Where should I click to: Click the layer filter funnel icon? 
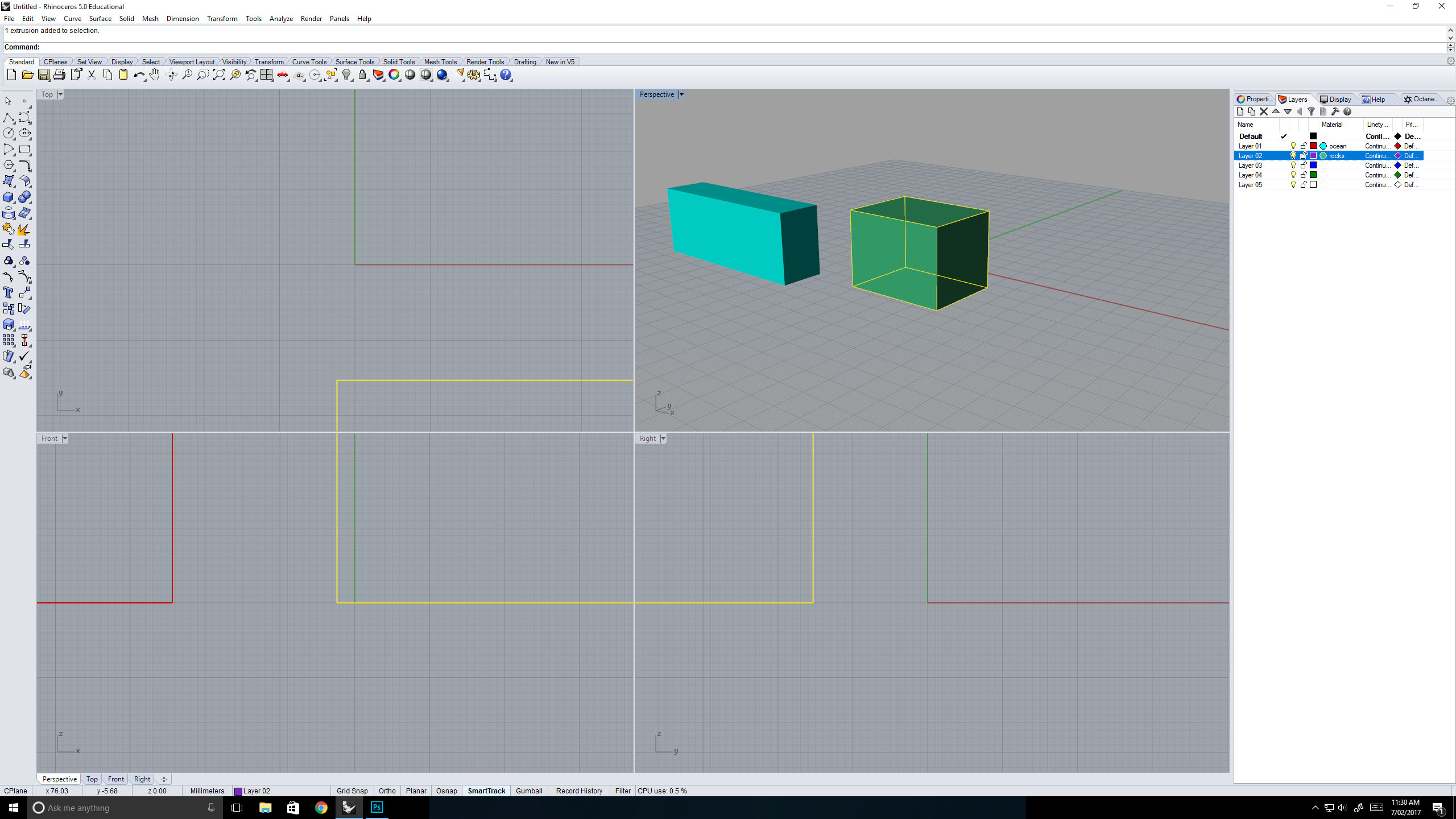tap(1311, 111)
